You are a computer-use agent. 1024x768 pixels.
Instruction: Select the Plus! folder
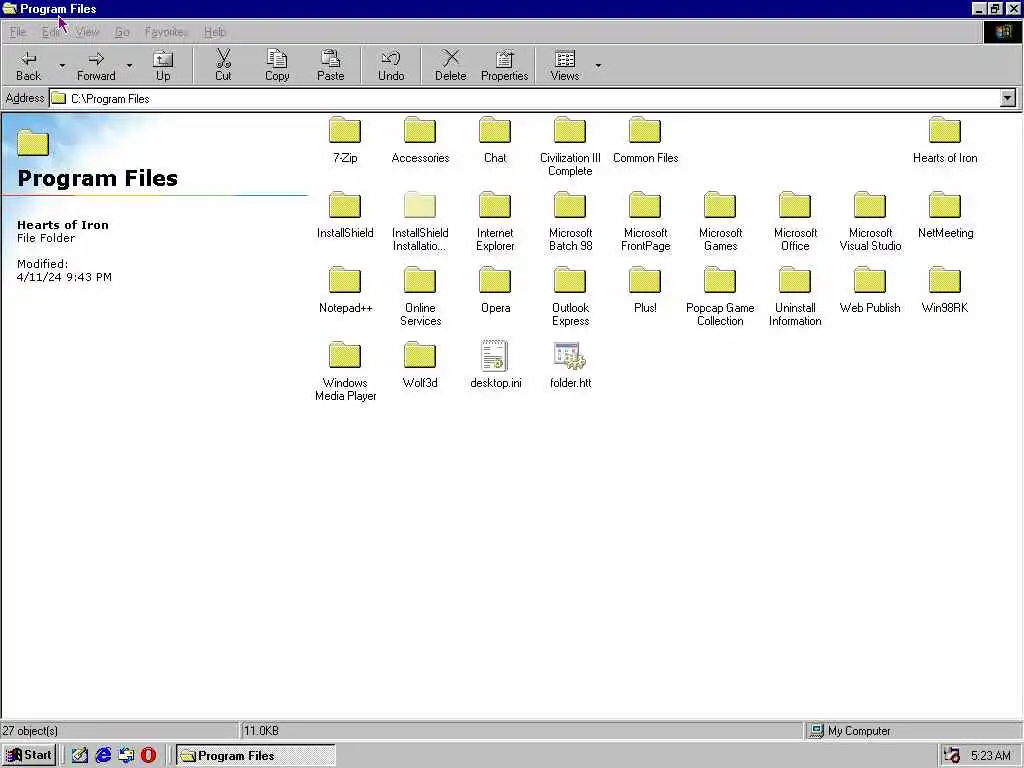point(645,291)
